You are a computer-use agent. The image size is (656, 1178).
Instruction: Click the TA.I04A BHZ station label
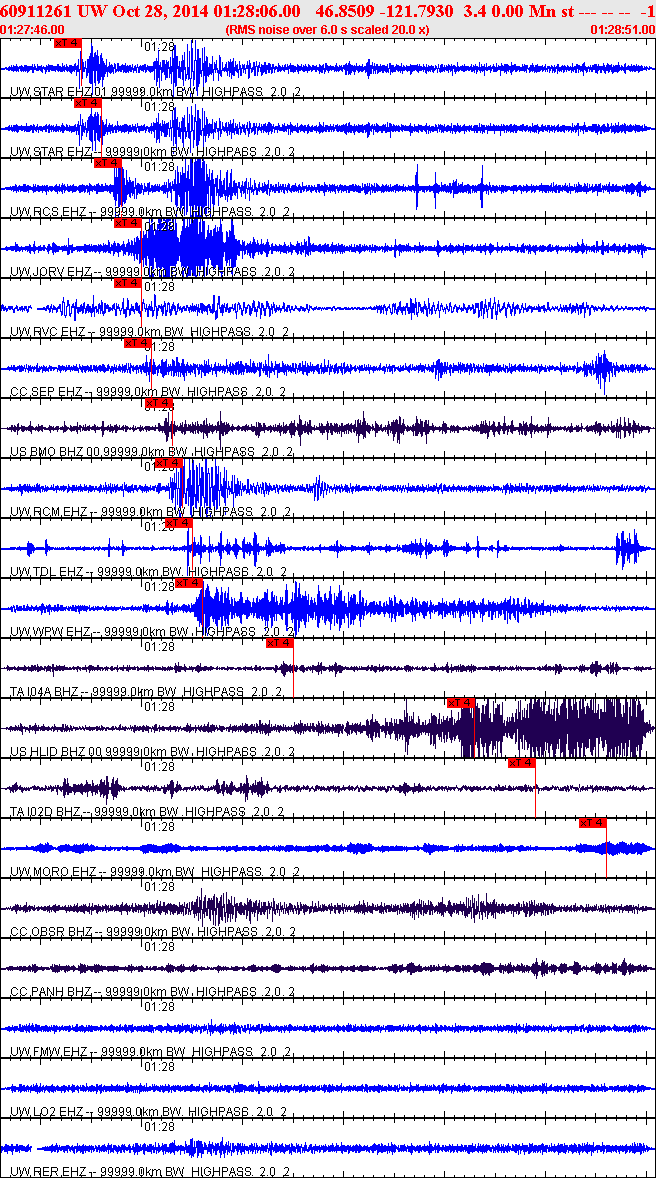50,693
